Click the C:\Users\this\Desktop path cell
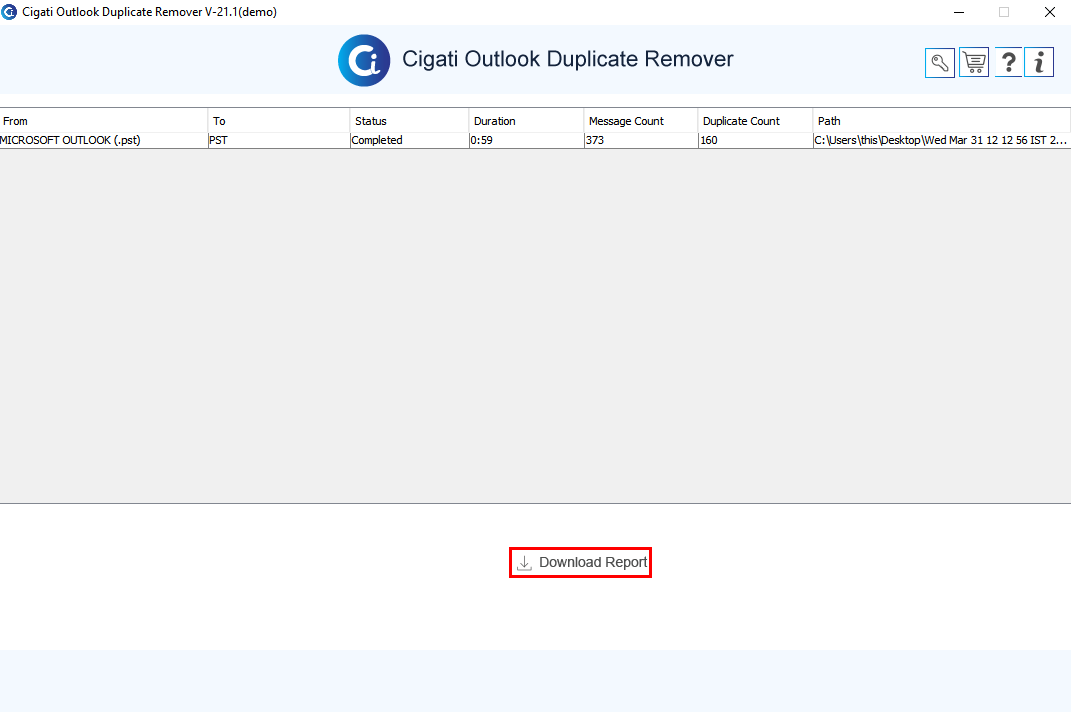The image size is (1071, 712). 941,140
